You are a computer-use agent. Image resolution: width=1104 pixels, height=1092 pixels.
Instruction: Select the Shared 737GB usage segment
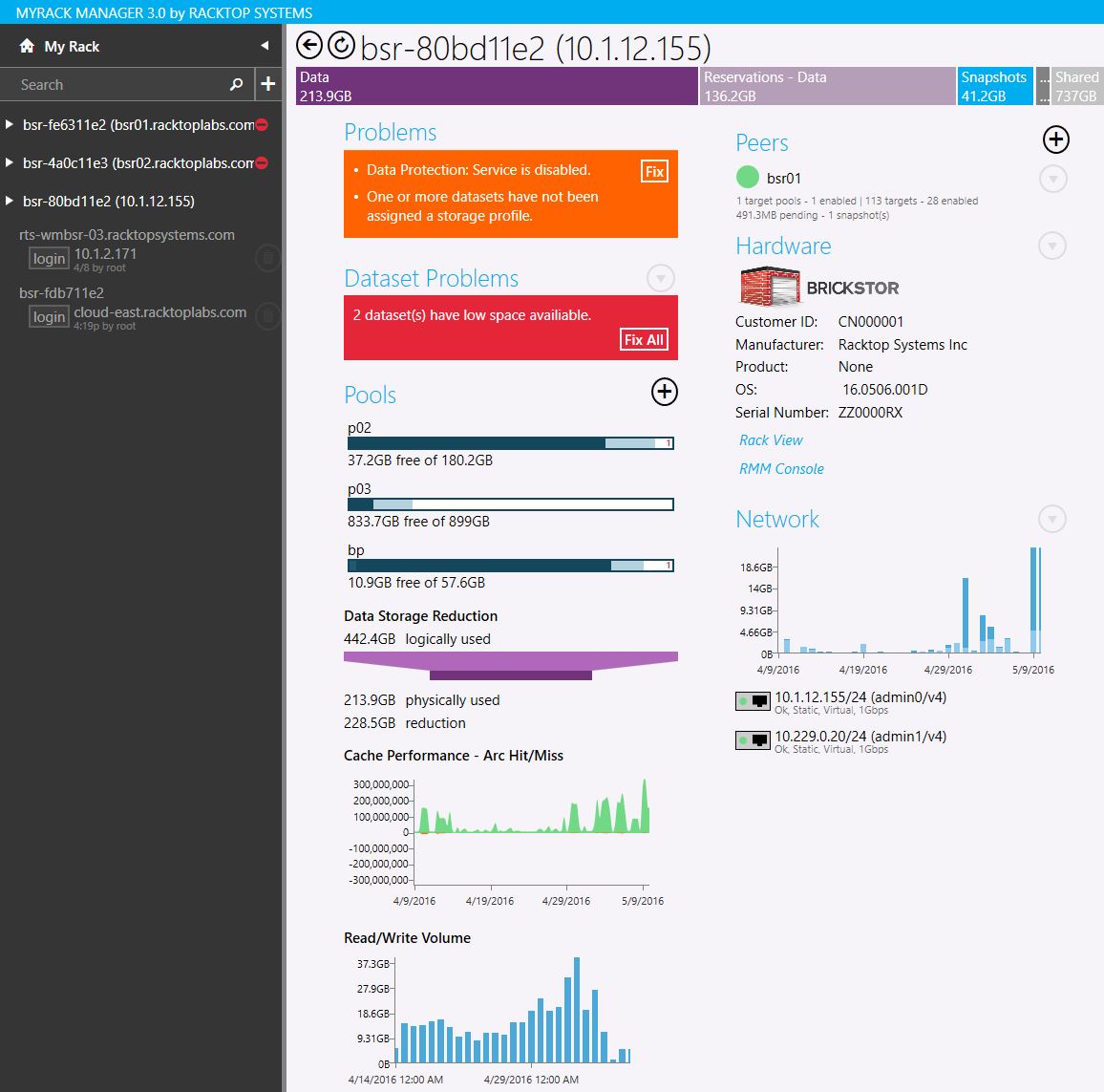point(1077,86)
